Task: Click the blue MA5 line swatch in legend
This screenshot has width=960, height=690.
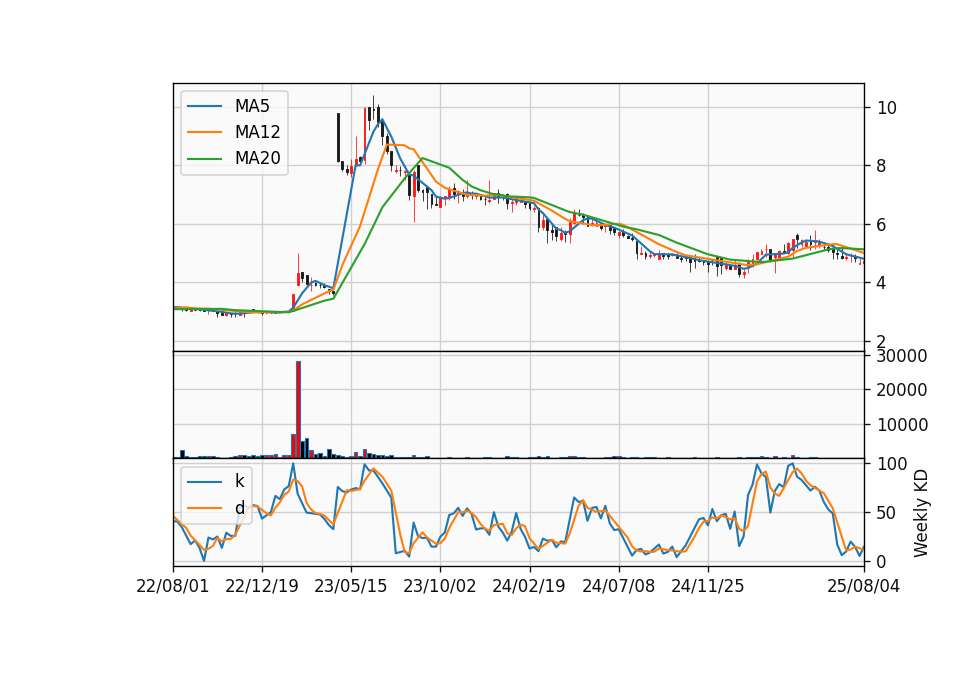Action: pos(204,106)
